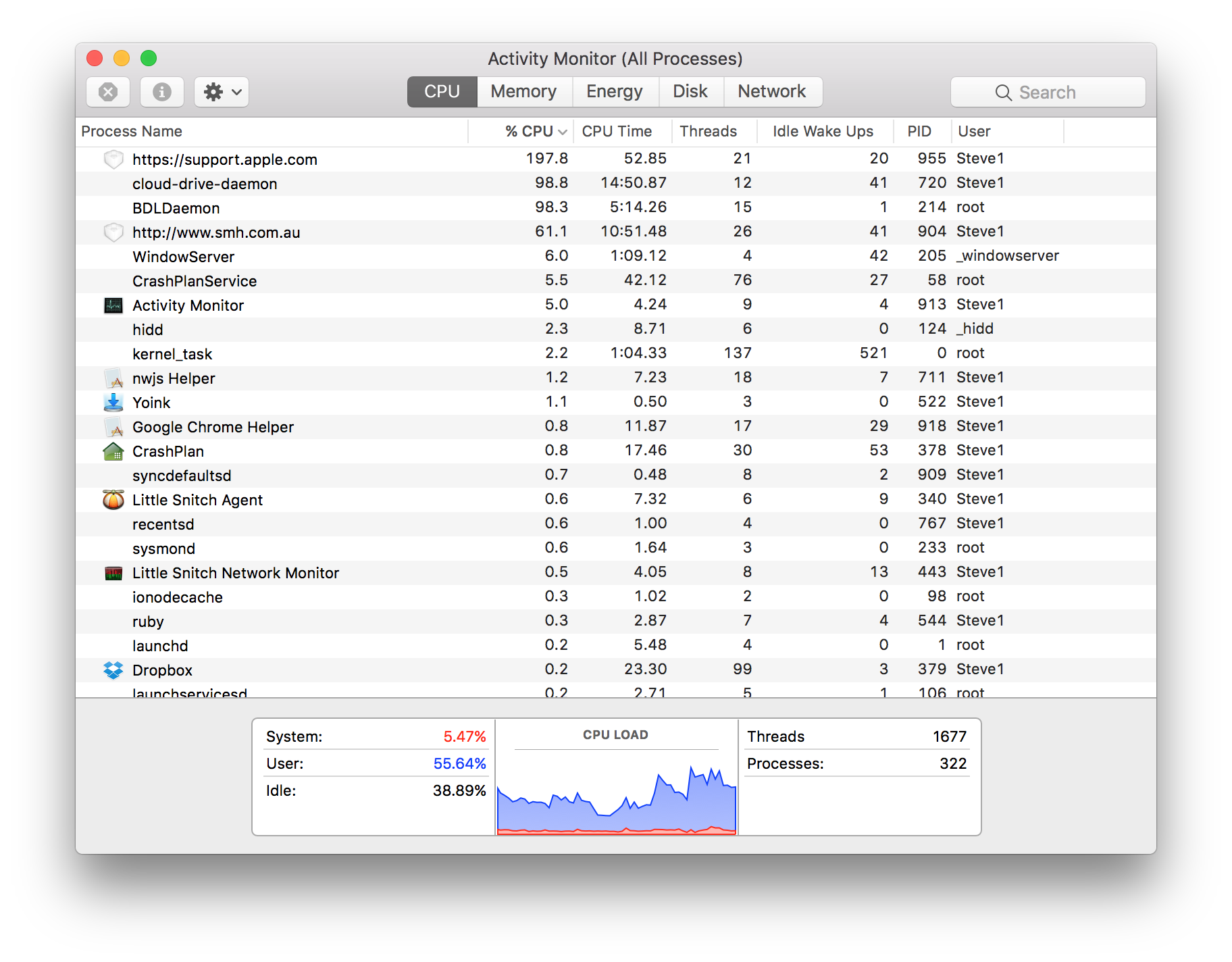The image size is (1232, 962).
Task: Switch to the CPU tab
Action: 442,92
